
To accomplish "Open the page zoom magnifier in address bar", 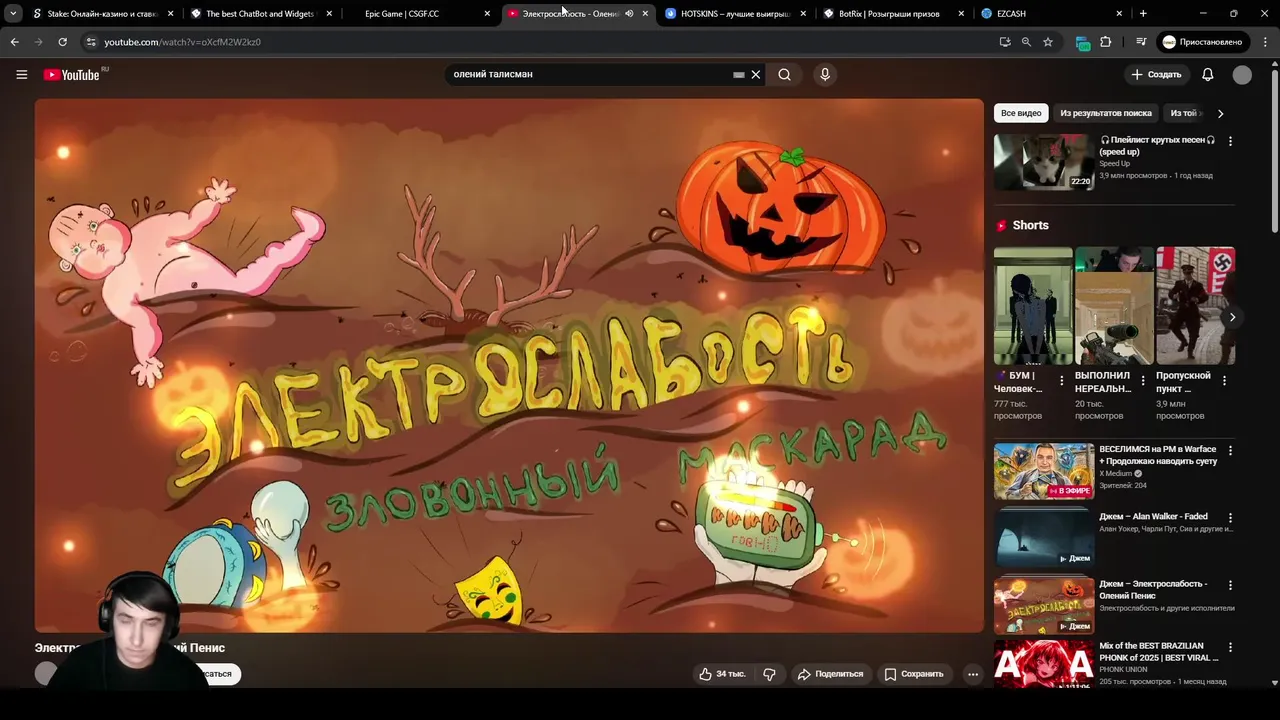I will click(x=1026, y=42).
